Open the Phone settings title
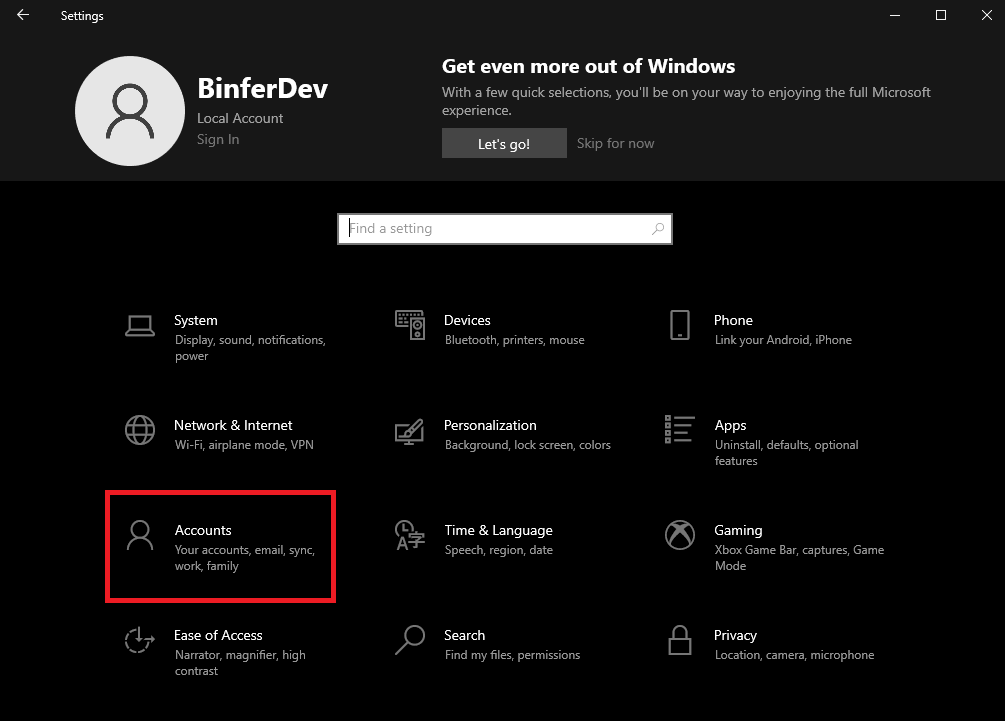 [x=733, y=320]
